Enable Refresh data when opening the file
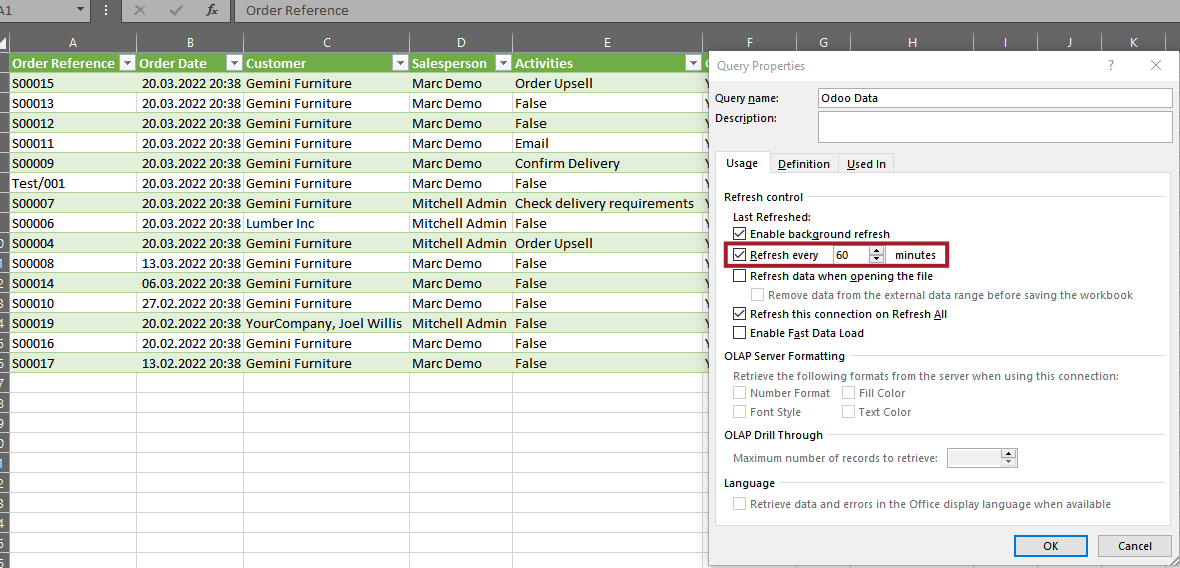This screenshot has width=1180, height=568. coord(740,276)
